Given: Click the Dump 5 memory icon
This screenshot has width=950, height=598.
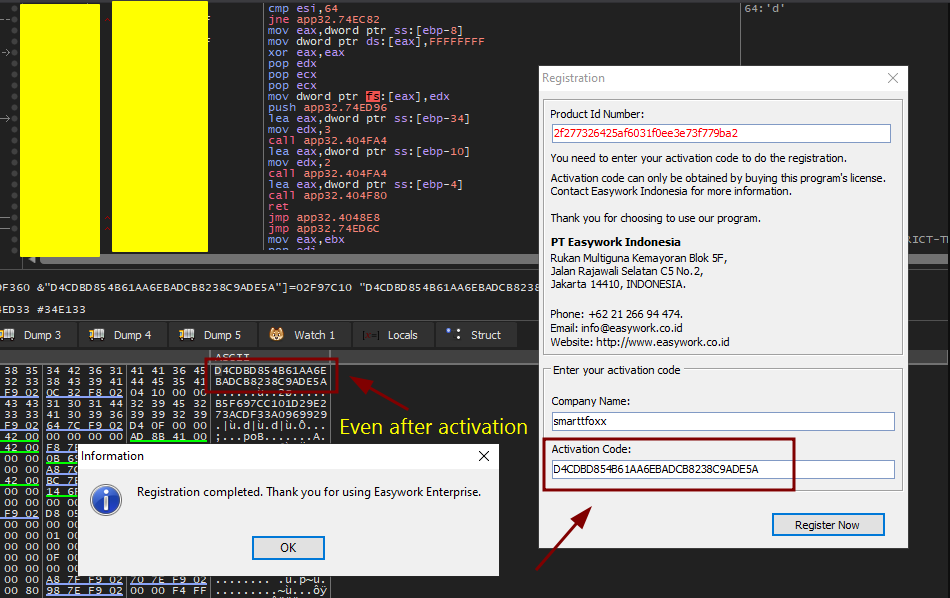Looking at the screenshot, I should pos(187,334).
